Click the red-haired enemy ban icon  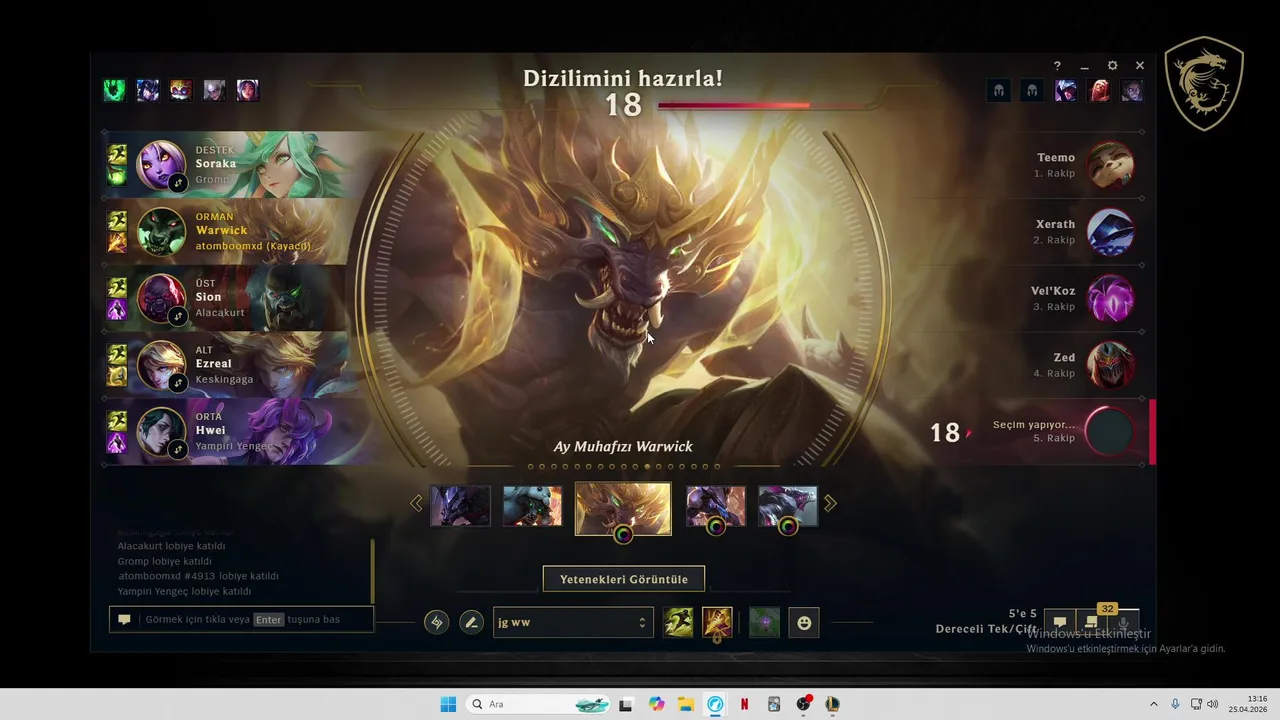1099,91
